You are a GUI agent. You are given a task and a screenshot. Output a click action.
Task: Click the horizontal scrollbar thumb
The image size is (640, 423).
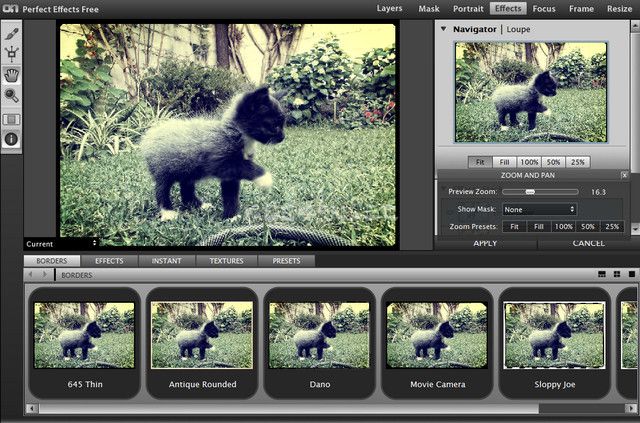point(289,408)
